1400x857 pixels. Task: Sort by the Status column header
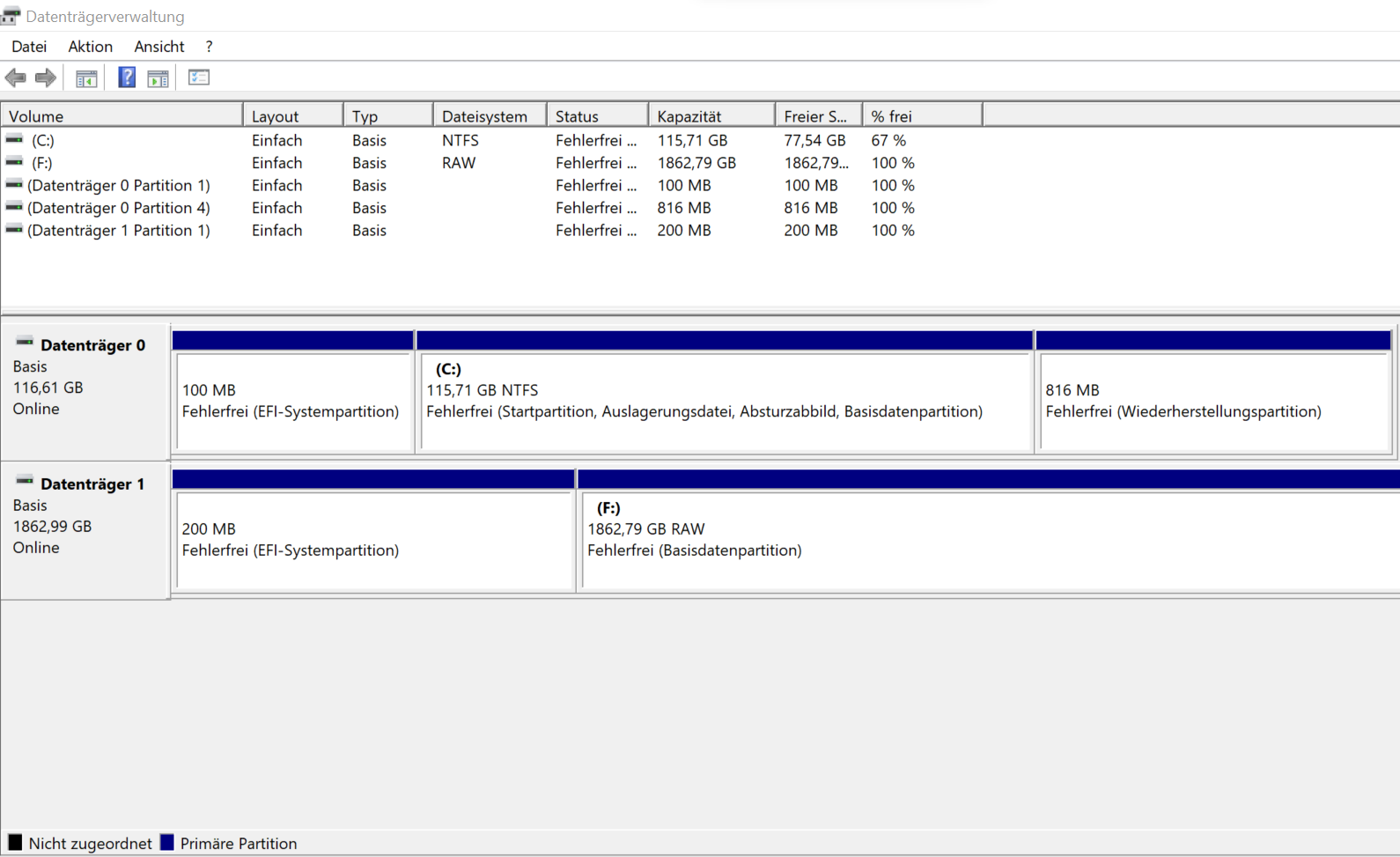(598, 116)
